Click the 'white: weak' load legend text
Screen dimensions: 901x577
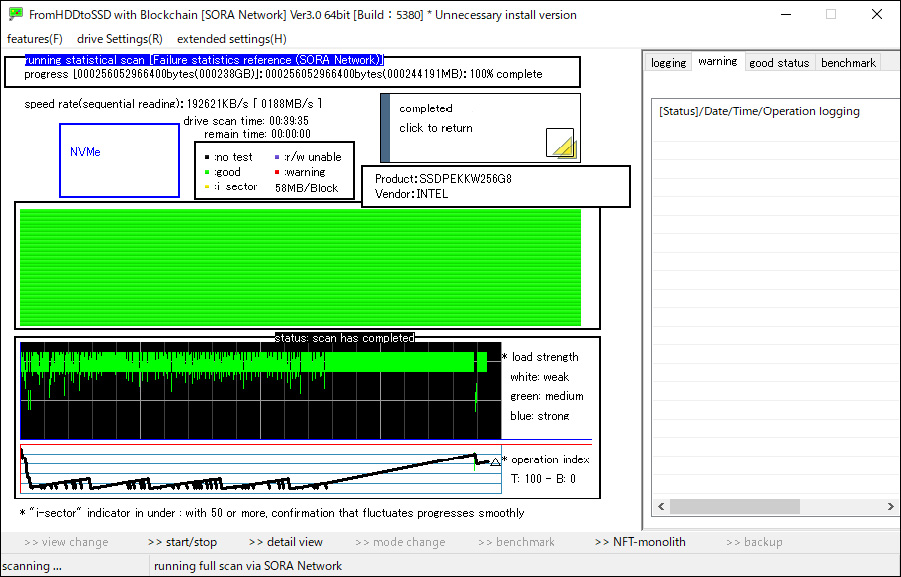[x=540, y=377]
